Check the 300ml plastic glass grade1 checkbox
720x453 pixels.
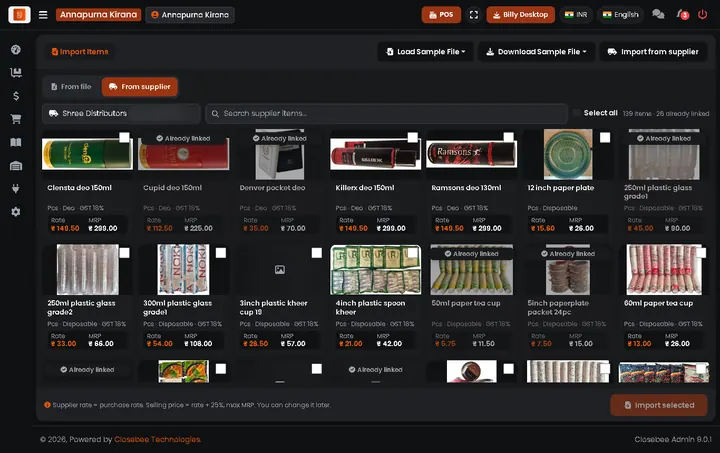(x=220, y=253)
